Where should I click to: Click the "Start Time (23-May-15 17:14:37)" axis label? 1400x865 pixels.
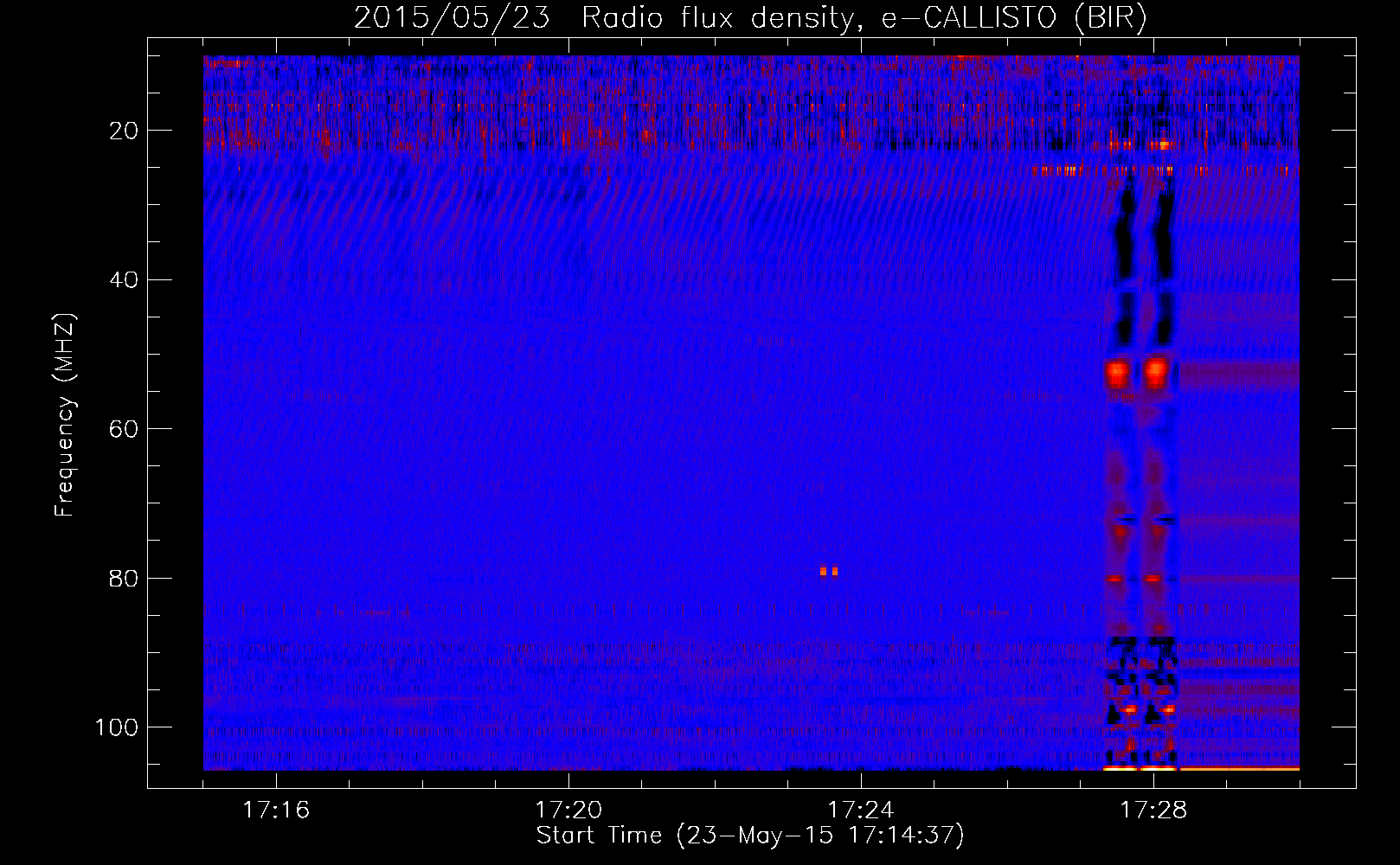coord(750,836)
